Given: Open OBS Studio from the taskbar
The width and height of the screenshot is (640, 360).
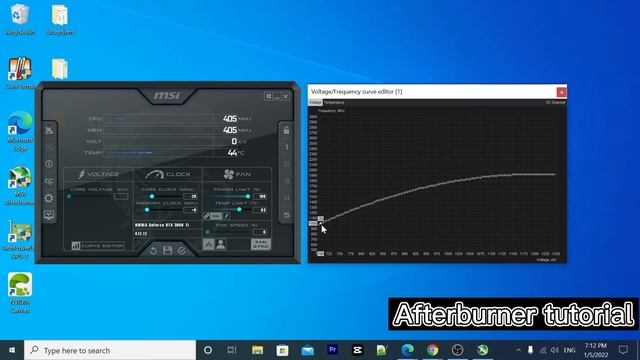Looking at the screenshot, I should [458, 350].
